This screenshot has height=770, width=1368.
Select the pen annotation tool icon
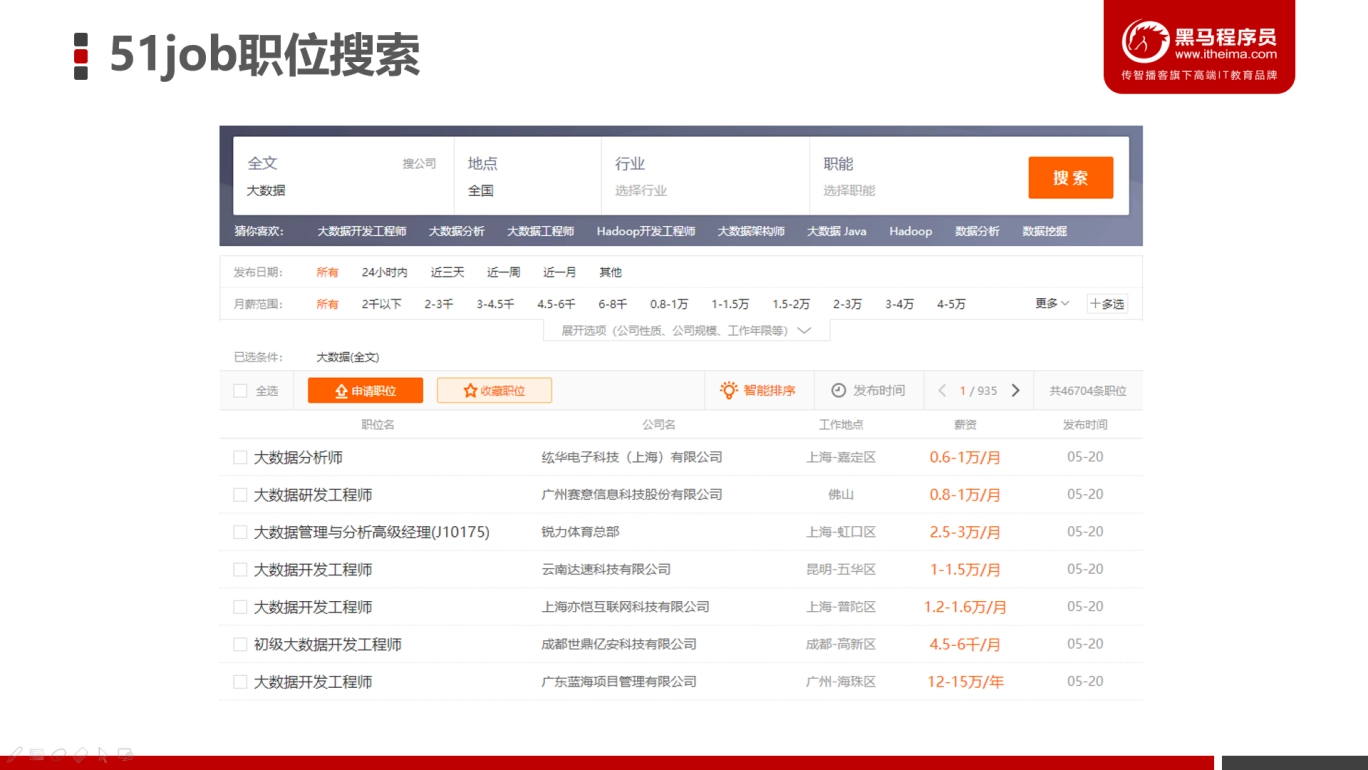click(15, 754)
